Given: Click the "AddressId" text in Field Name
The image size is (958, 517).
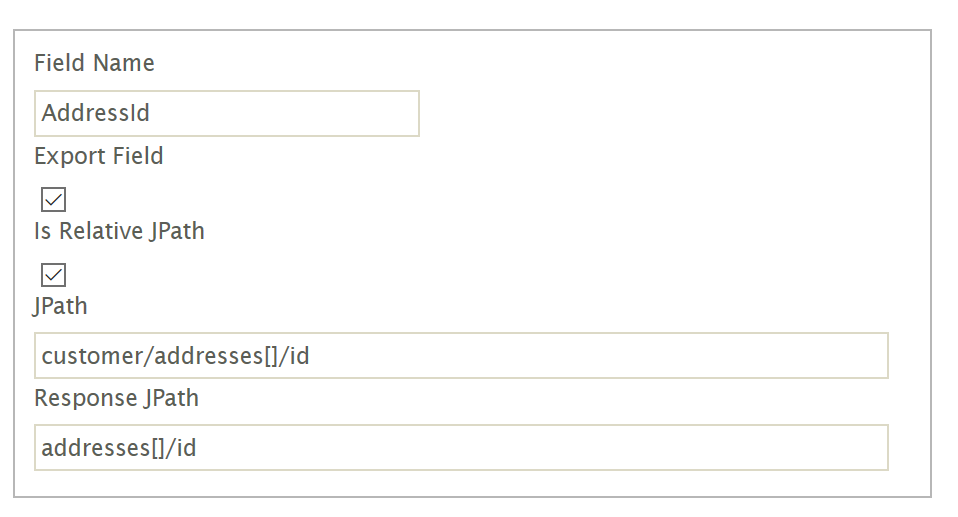Looking at the screenshot, I should 96,114.
